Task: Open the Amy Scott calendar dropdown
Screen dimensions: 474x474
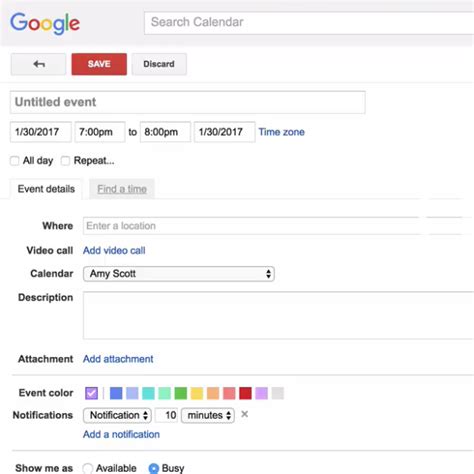Action: coord(179,274)
